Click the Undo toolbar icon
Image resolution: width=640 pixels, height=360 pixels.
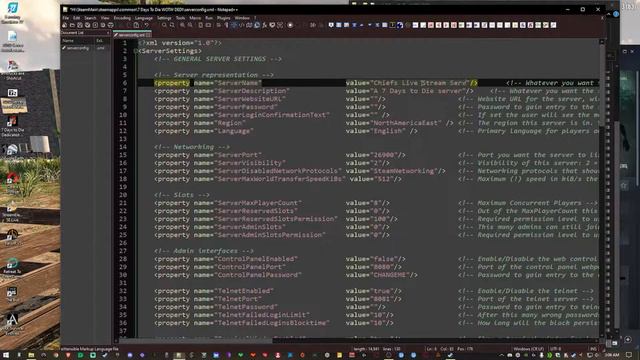pos(146,25)
